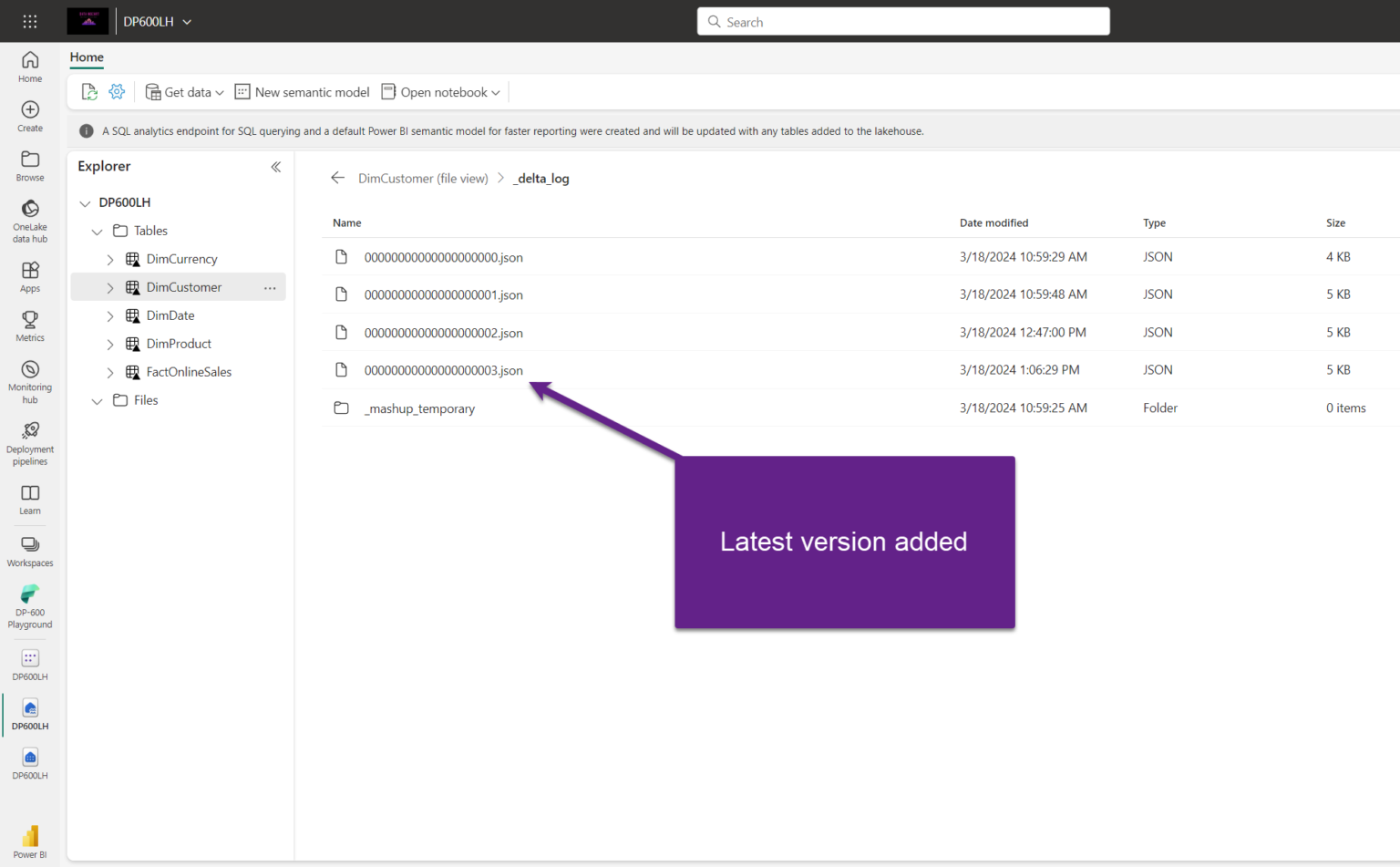Screen dimensions: 1400x867
Task: Open the DP-600 Playground workspace
Action: pyautogui.click(x=30, y=606)
